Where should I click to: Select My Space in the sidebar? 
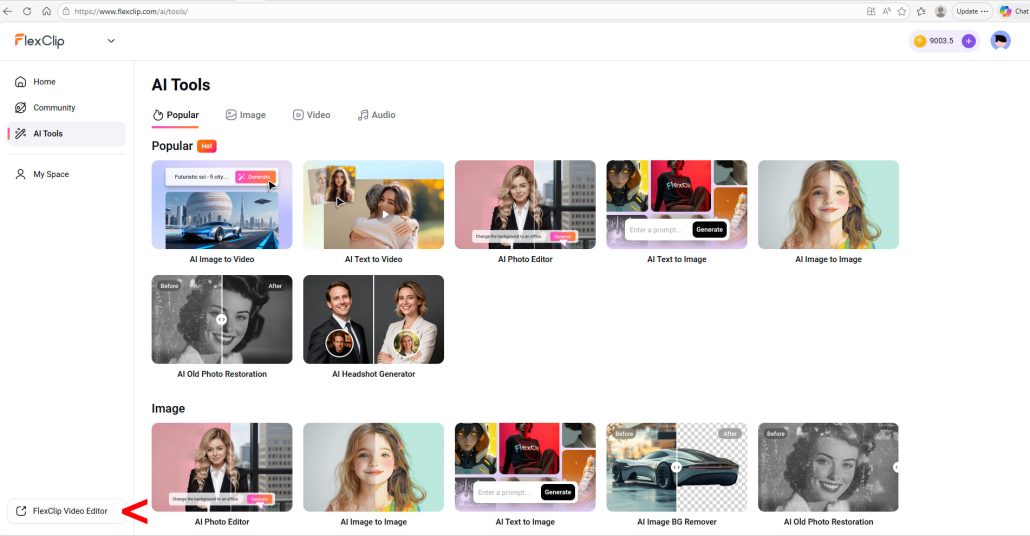(51, 174)
